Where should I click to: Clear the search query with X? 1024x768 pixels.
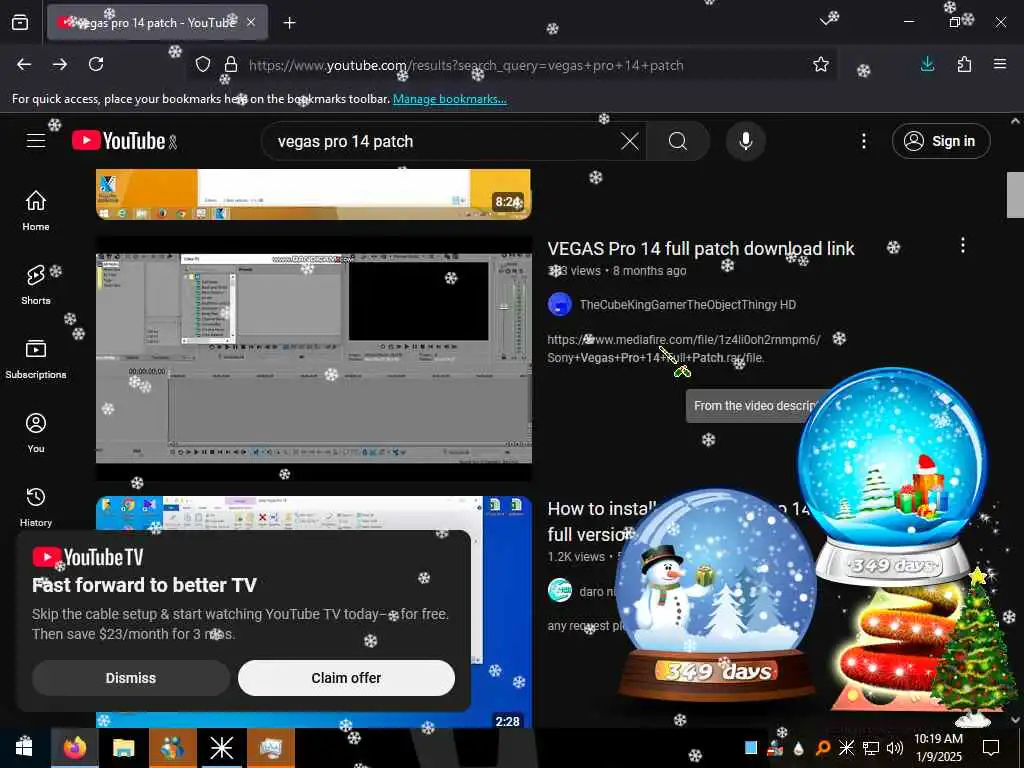coord(630,141)
